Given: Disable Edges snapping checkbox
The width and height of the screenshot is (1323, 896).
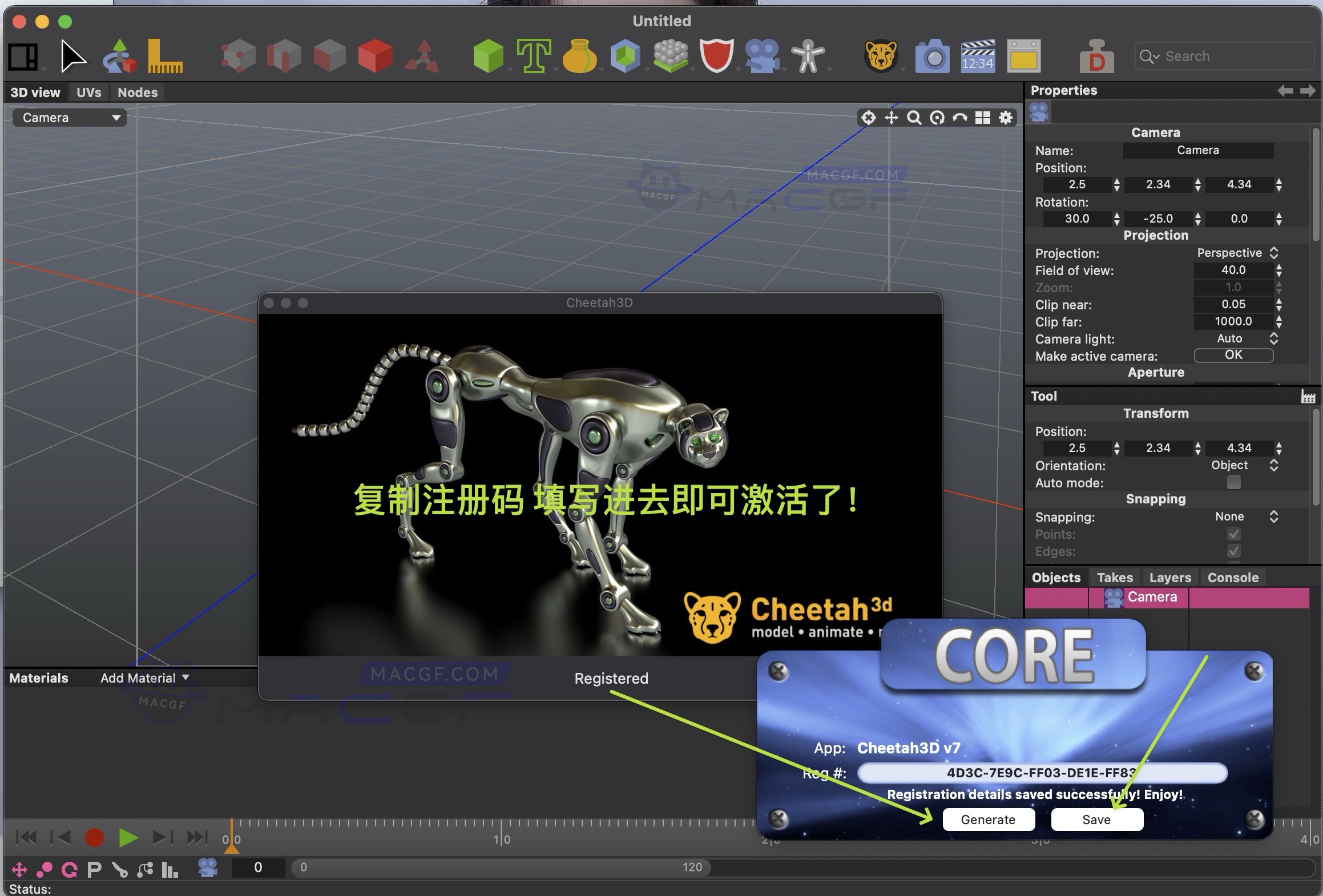Looking at the screenshot, I should point(1233,551).
